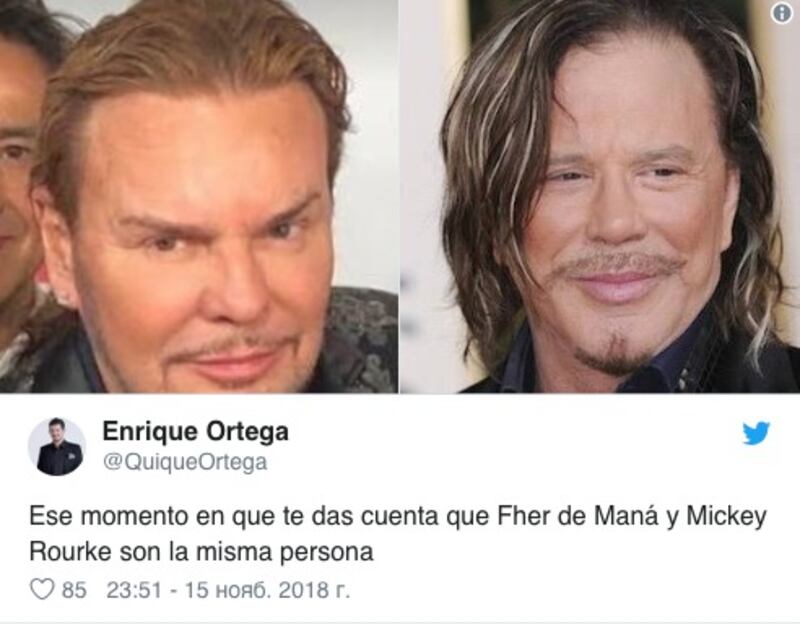
Task: Like the tweet with the heart icon
Action: pos(42,590)
